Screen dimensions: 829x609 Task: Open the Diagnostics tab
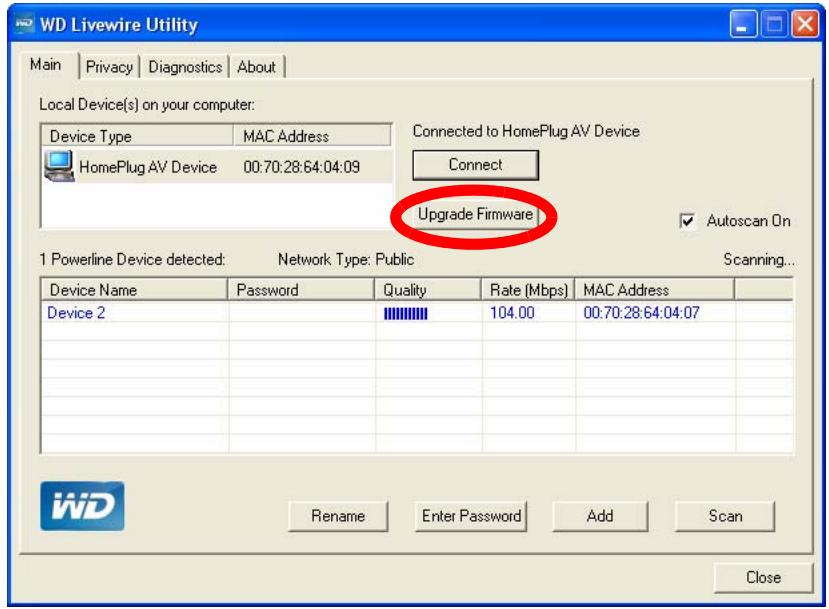185,67
